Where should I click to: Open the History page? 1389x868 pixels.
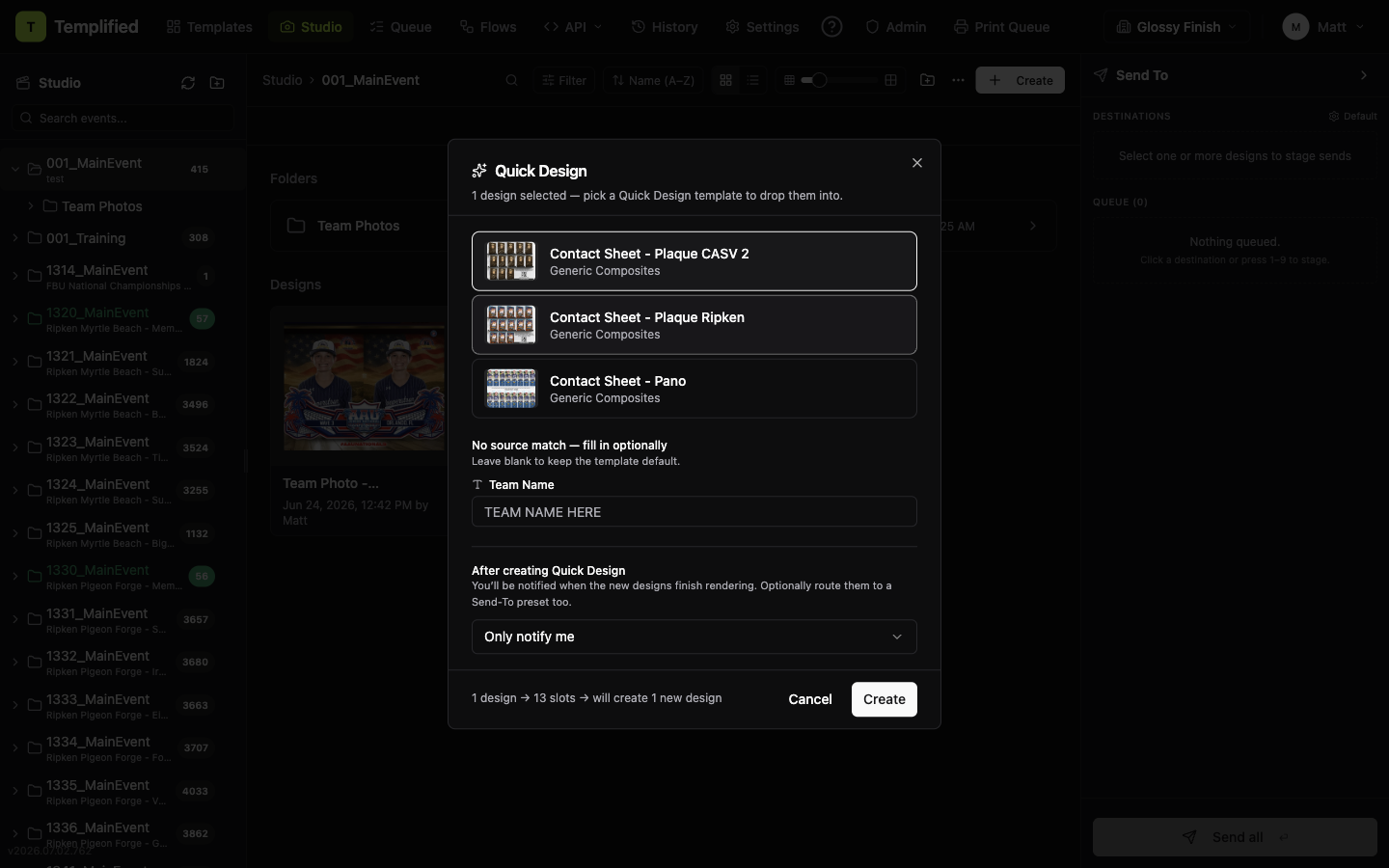665,27
